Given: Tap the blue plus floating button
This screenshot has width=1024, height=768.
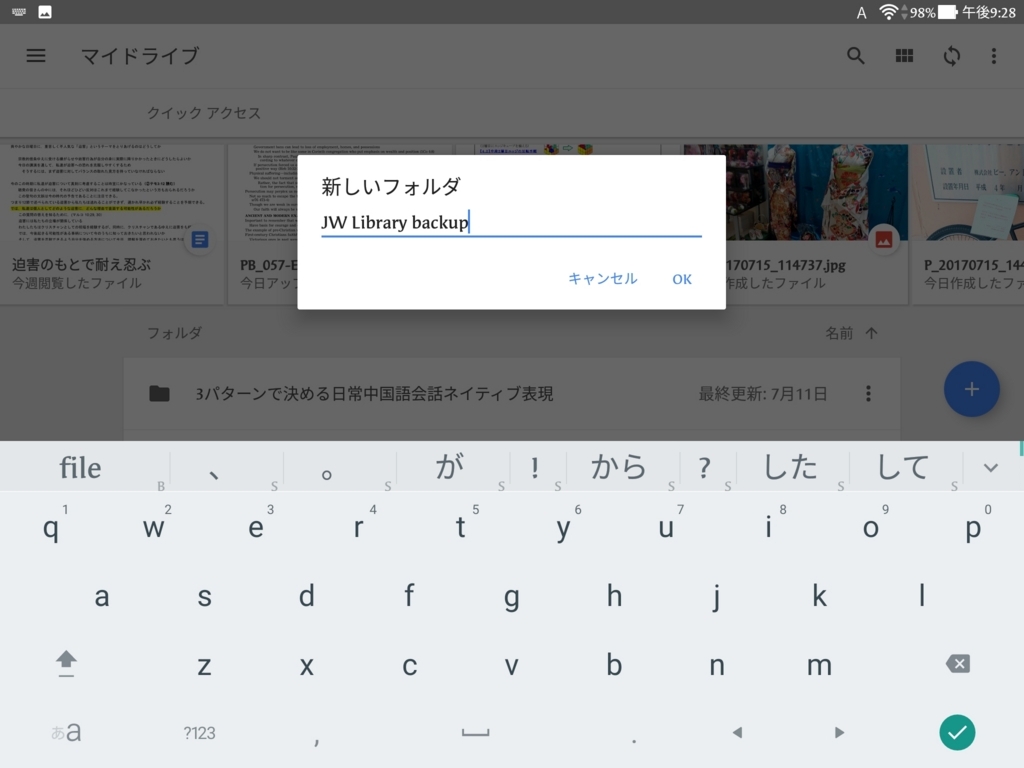Looking at the screenshot, I should [971, 389].
